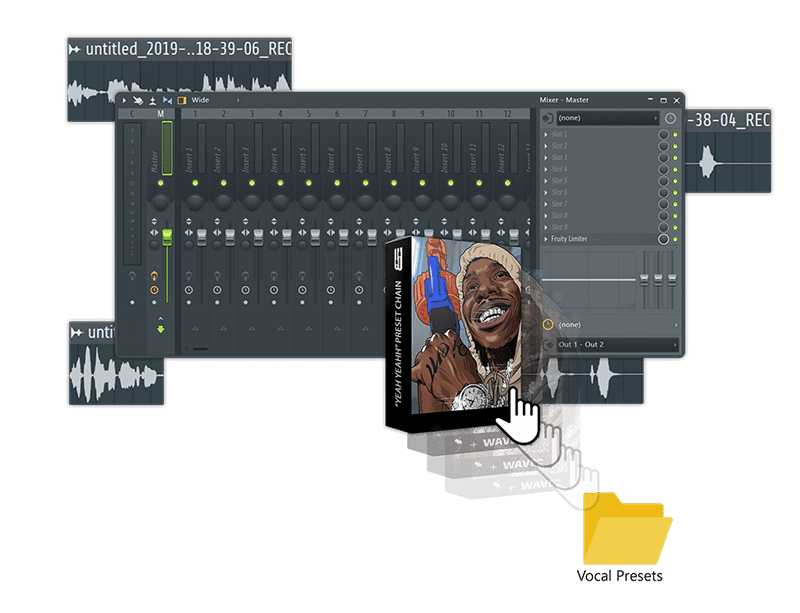The height and width of the screenshot is (613, 800).
Task: Click the multi-touch control icon in mixer toolbar
Action: coord(138,100)
